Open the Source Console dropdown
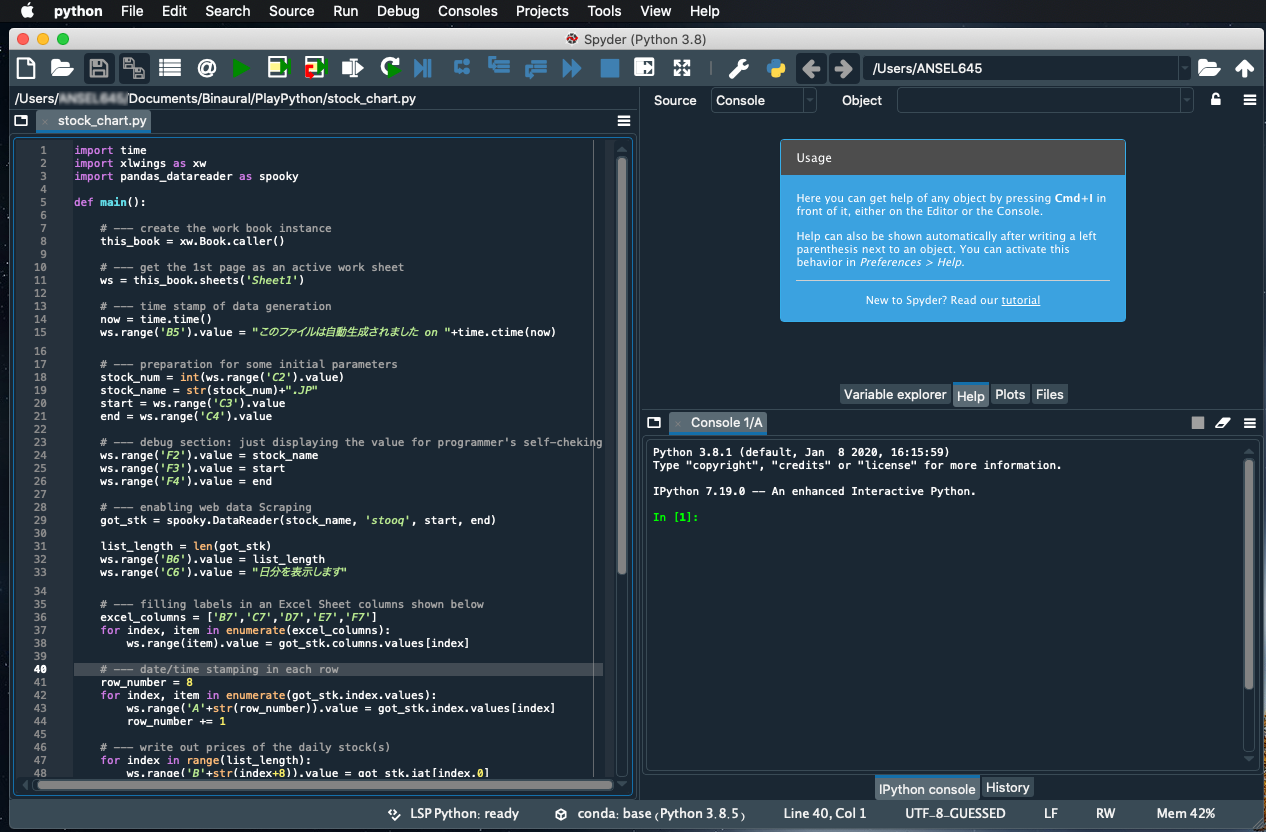Screen dimensions: 1266x832 click(x=764, y=100)
